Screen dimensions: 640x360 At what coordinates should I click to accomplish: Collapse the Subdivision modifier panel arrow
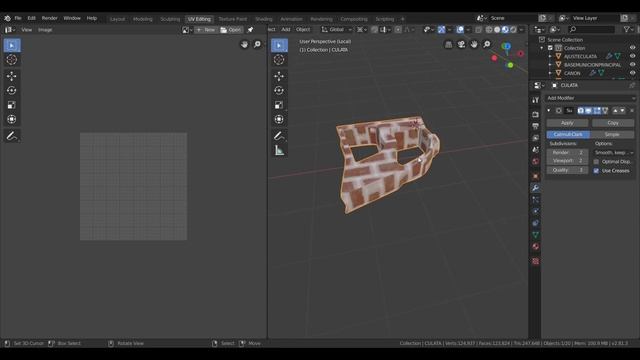click(549, 111)
